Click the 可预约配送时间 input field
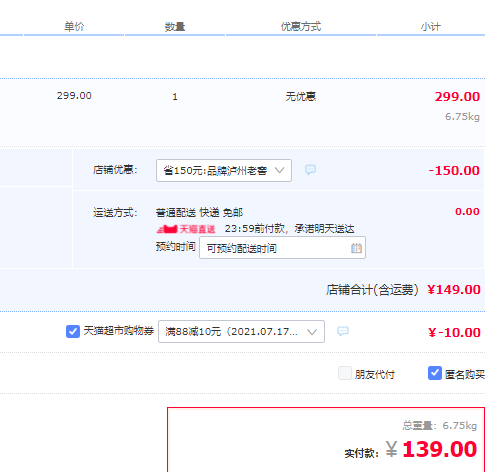 282,248
